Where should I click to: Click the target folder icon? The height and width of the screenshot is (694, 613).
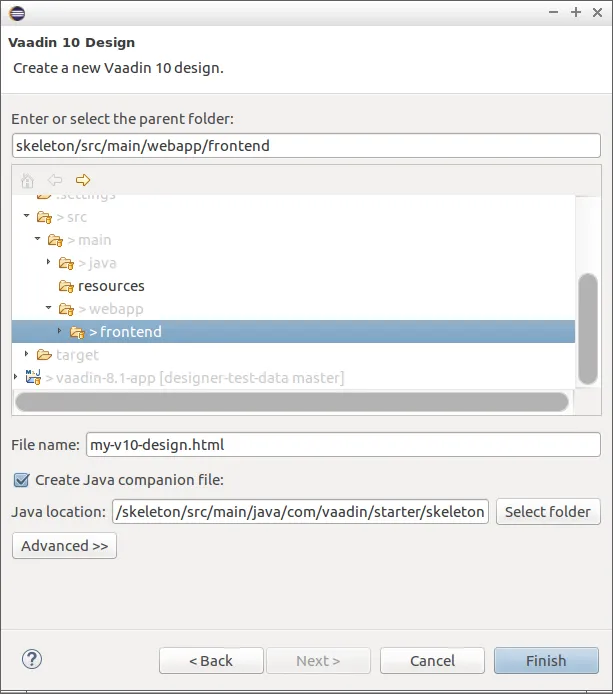[44, 355]
